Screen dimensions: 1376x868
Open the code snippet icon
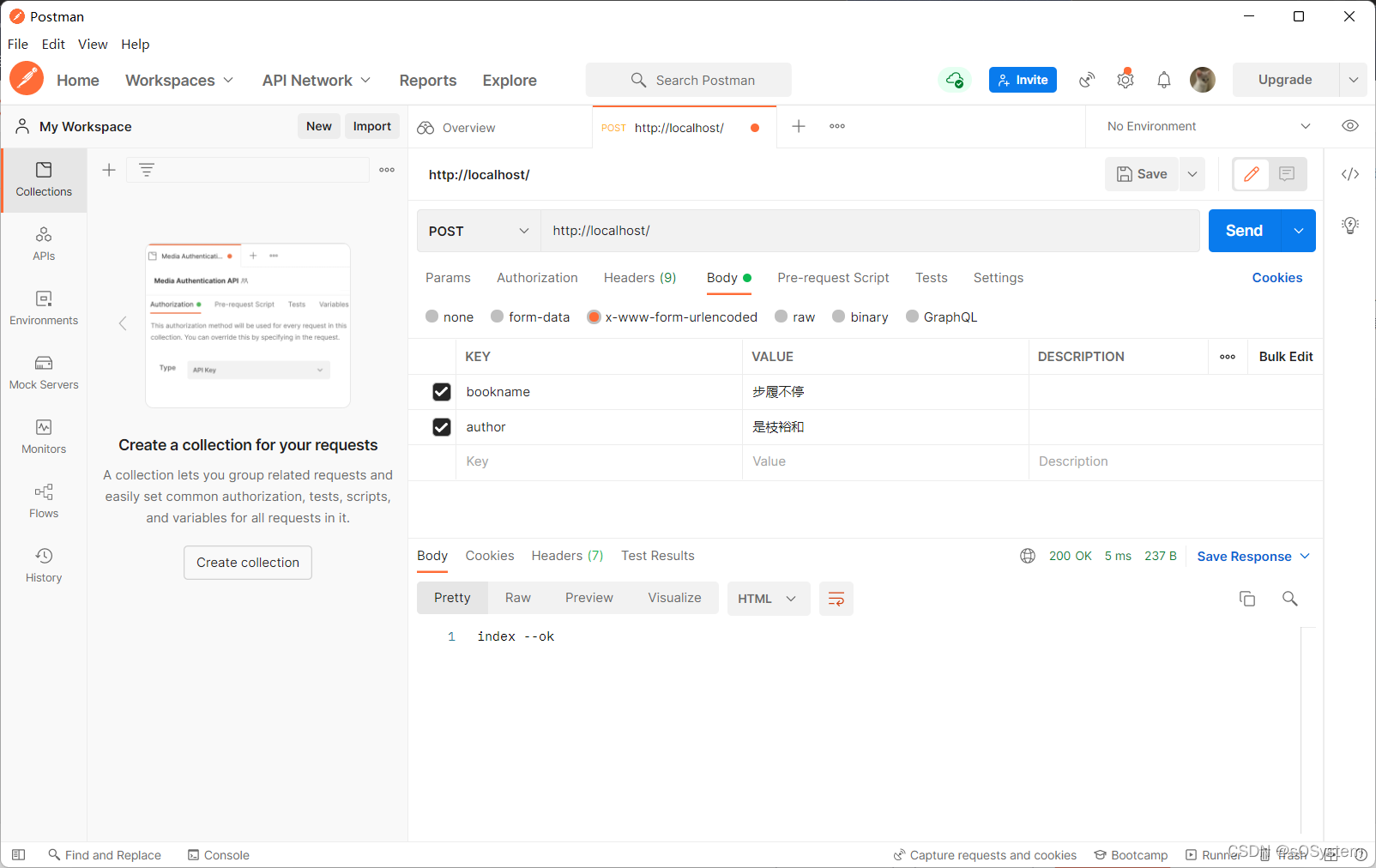[x=1350, y=174]
